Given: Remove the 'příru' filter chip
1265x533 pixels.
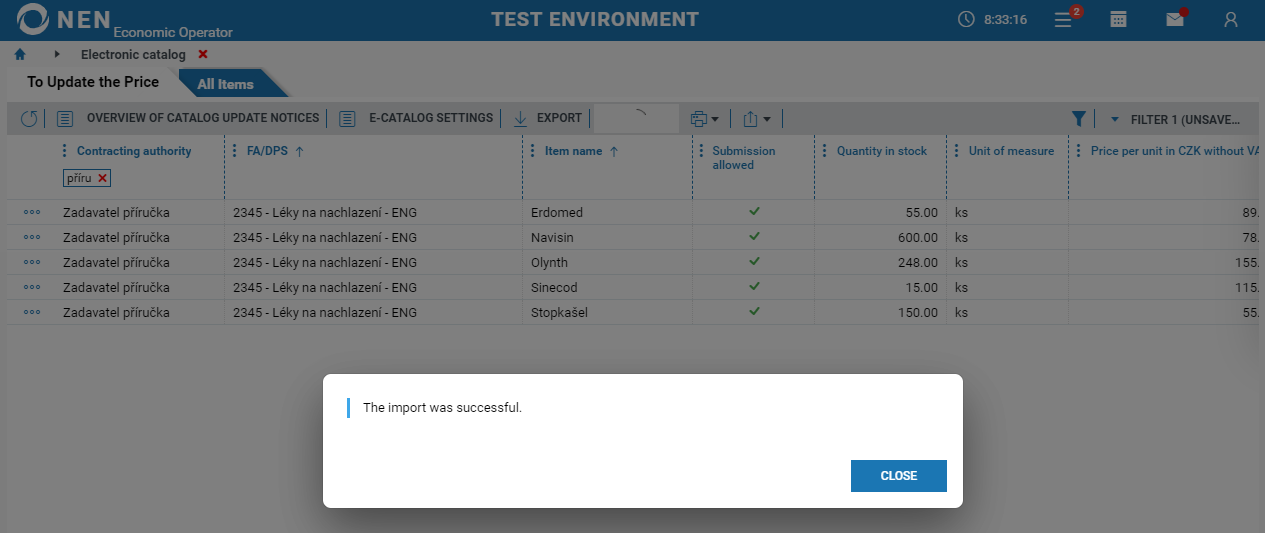Looking at the screenshot, I should (102, 178).
